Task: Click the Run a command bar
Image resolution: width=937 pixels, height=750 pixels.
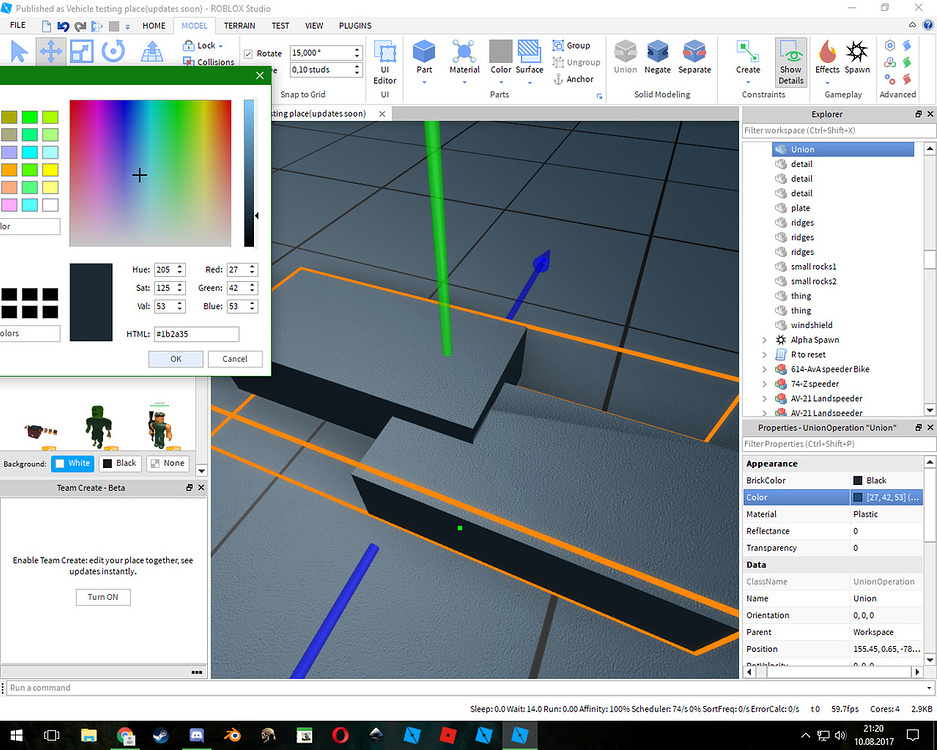Action: pyautogui.click(x=467, y=688)
